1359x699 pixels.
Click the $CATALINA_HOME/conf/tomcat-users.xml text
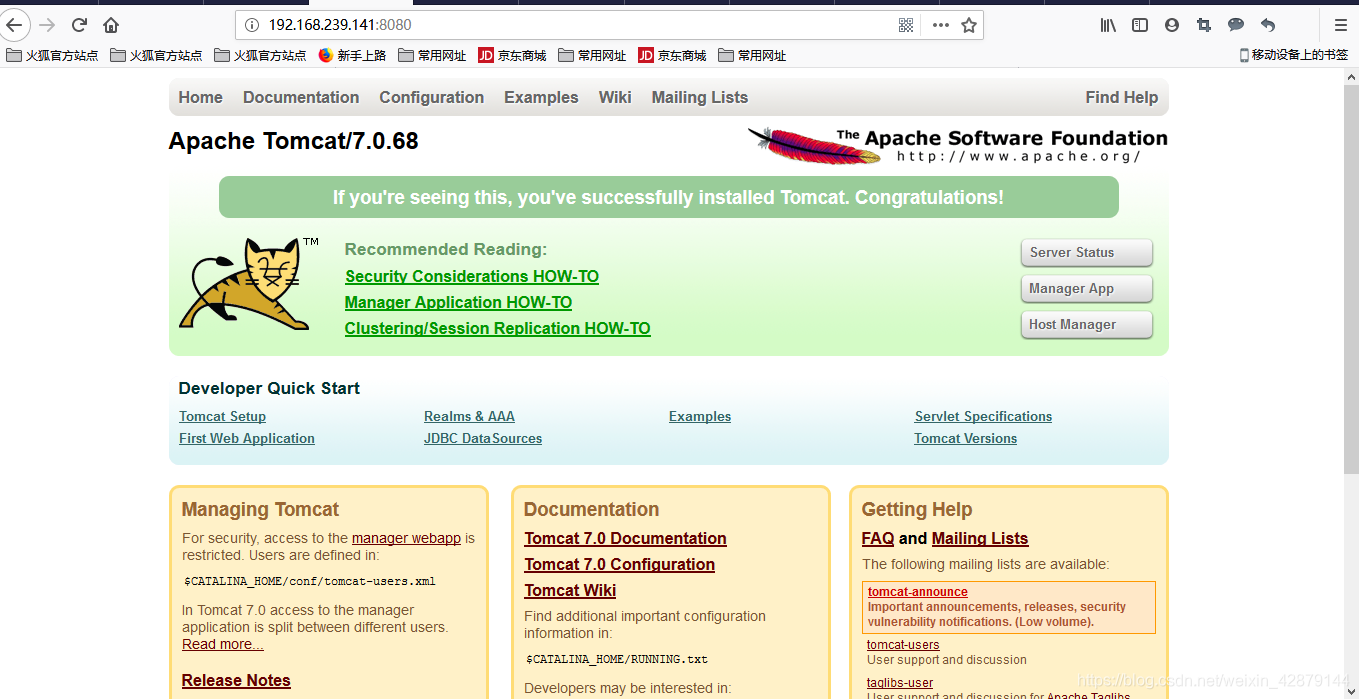tap(310, 581)
